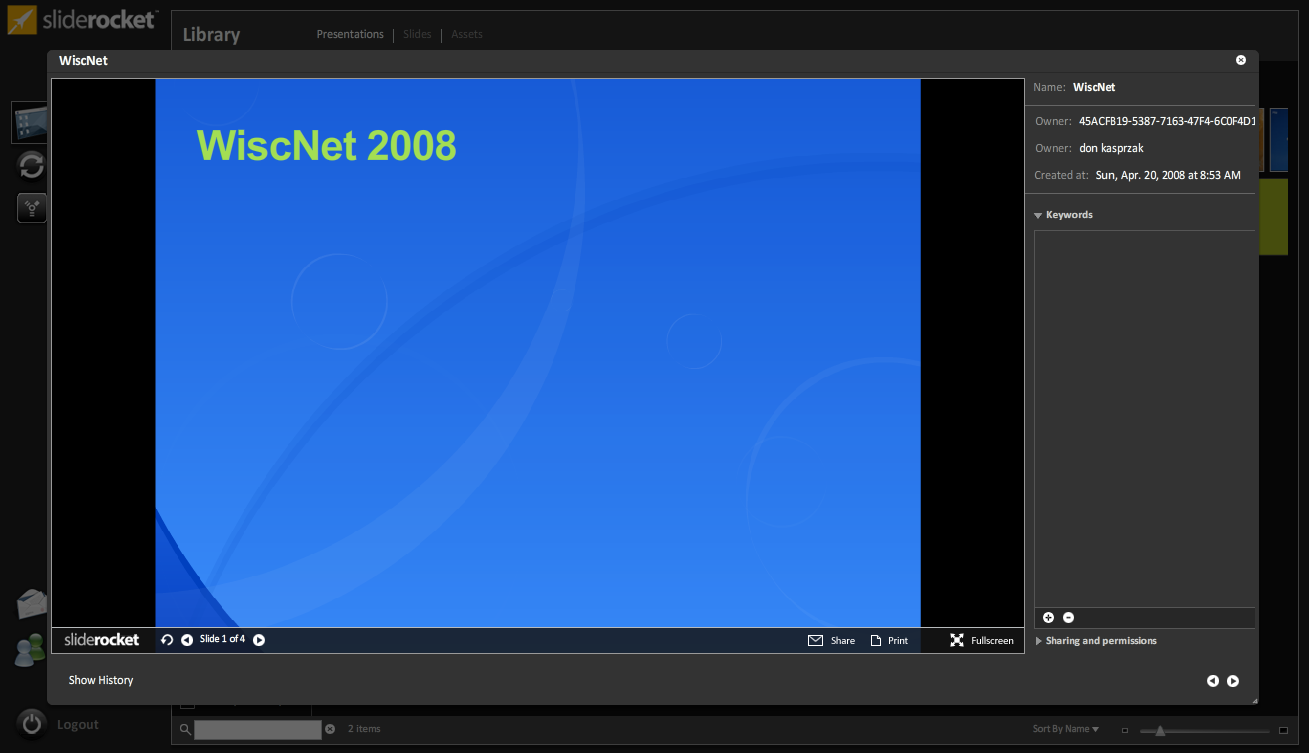Click the WiscNet 2008 slide title
The width and height of the screenshot is (1309, 753).
coord(326,145)
